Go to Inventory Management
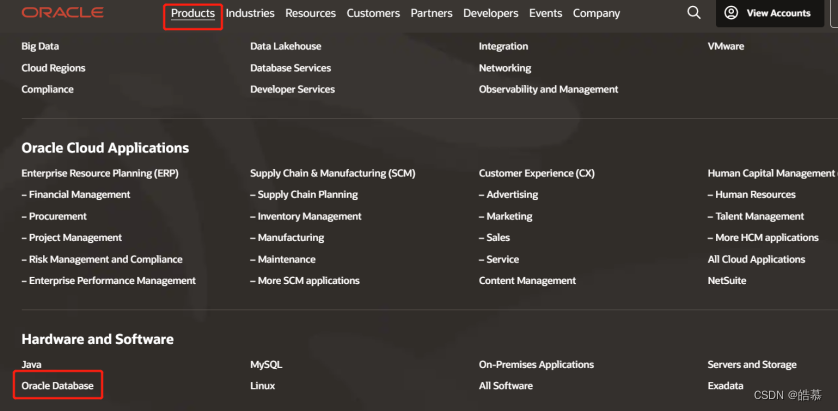The height and width of the screenshot is (411, 838). [306, 216]
